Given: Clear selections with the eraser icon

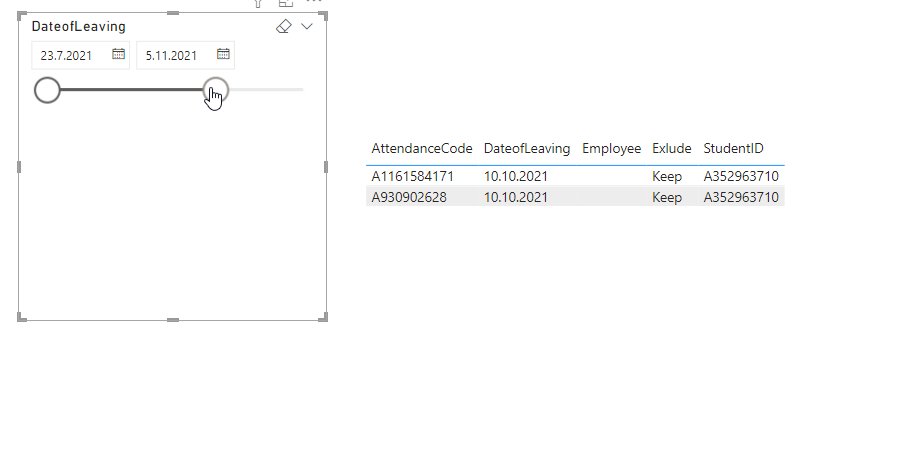Looking at the screenshot, I should (284, 26).
